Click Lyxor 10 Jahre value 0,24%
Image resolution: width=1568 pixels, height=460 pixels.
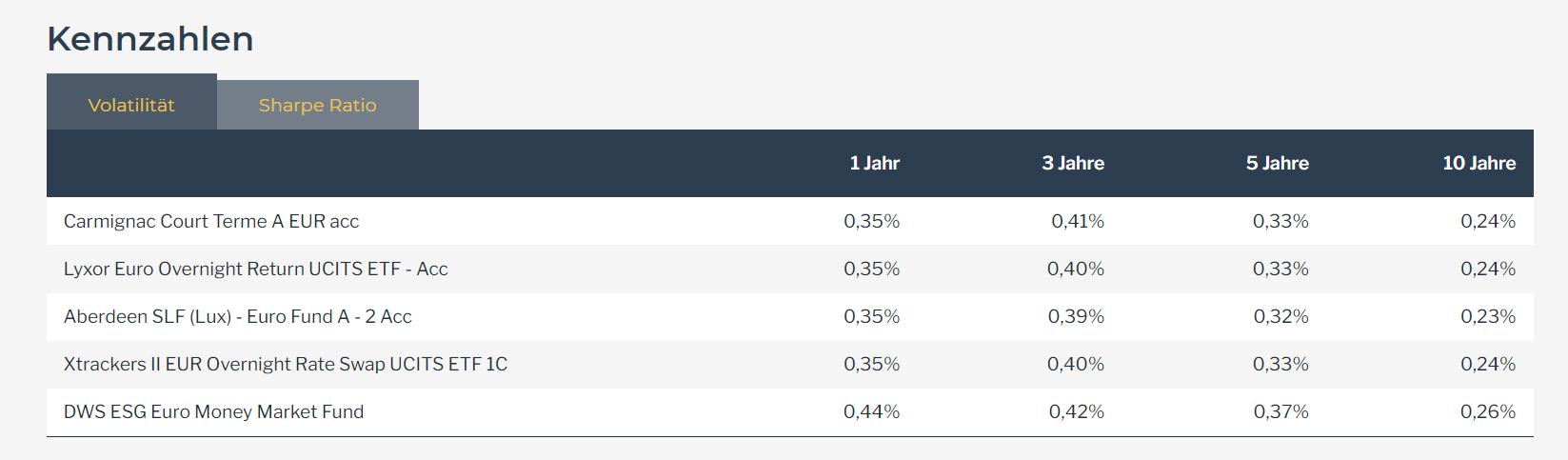(1488, 269)
